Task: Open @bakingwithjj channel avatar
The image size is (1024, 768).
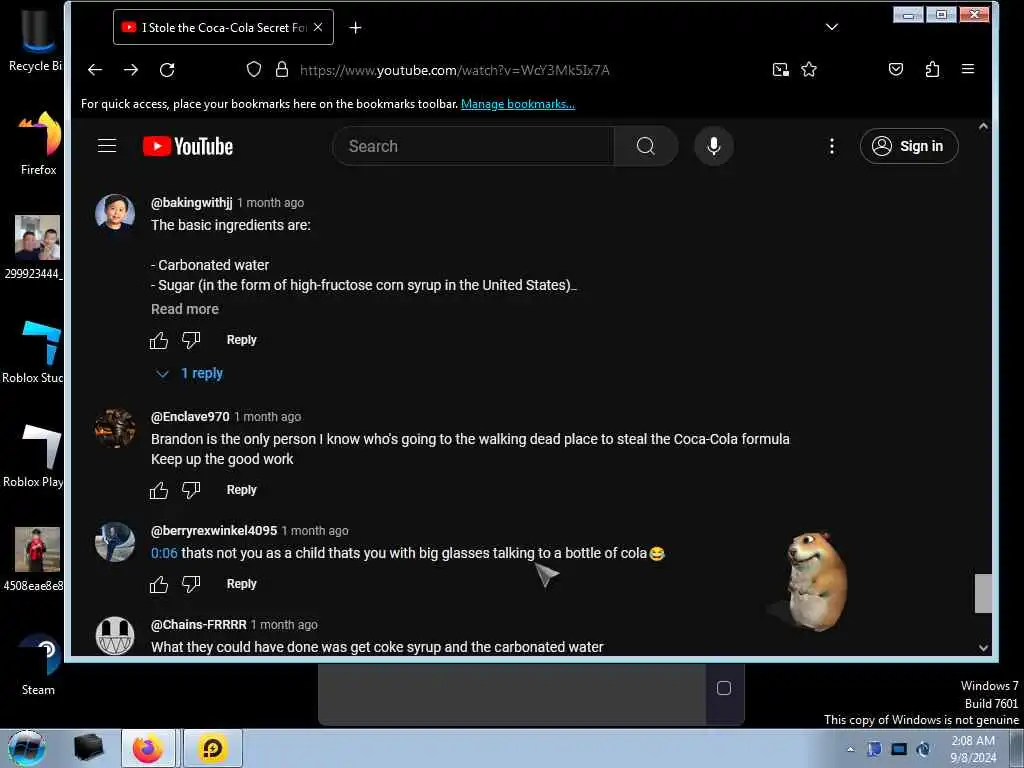Action: tap(115, 212)
